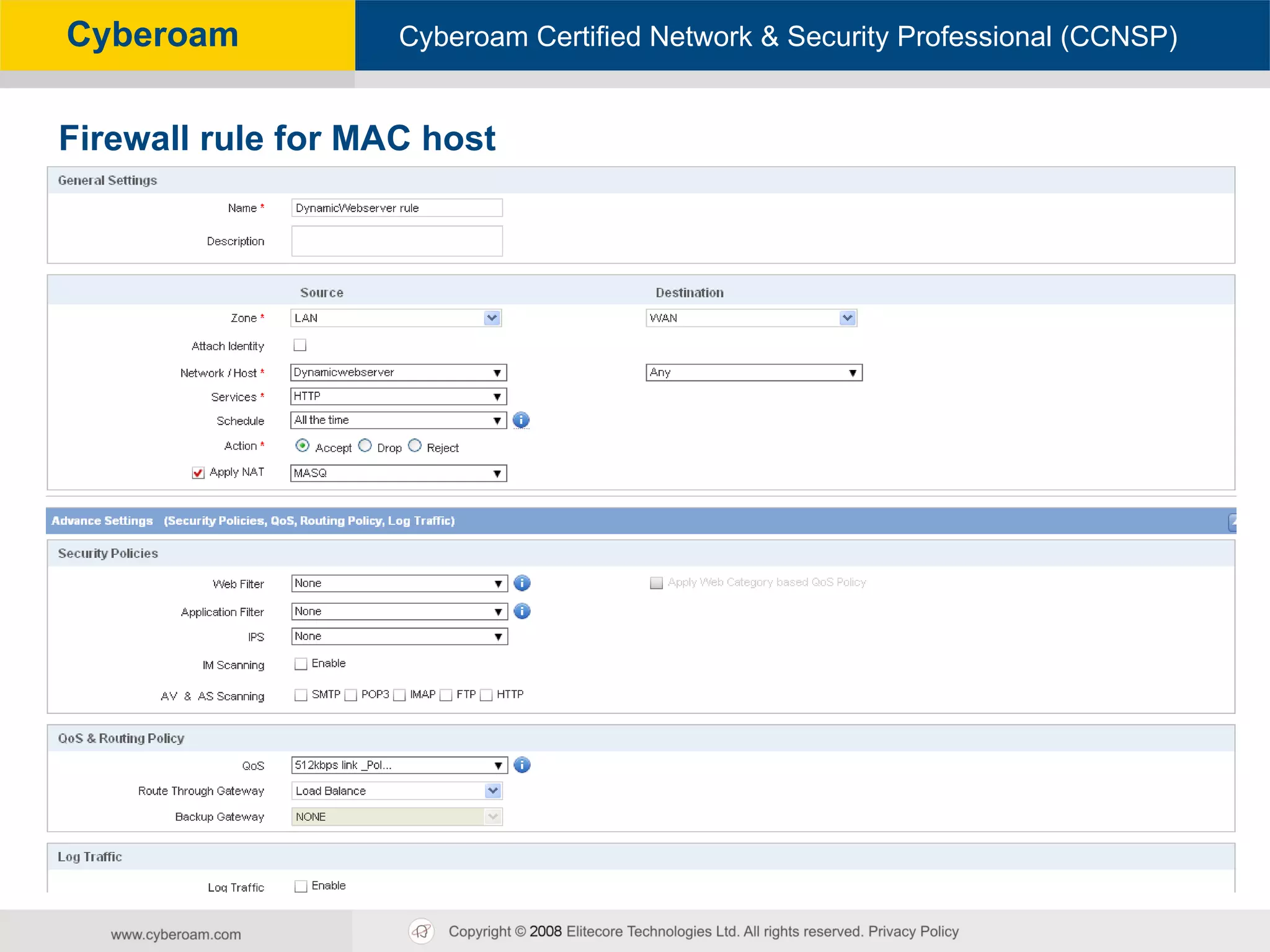
Task: Open the IPS policy dropdown
Action: [x=399, y=637]
